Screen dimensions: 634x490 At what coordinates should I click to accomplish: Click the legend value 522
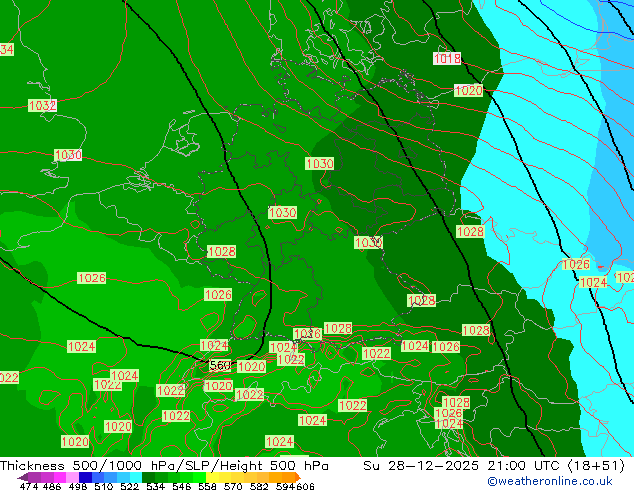pyautogui.click(x=129, y=486)
